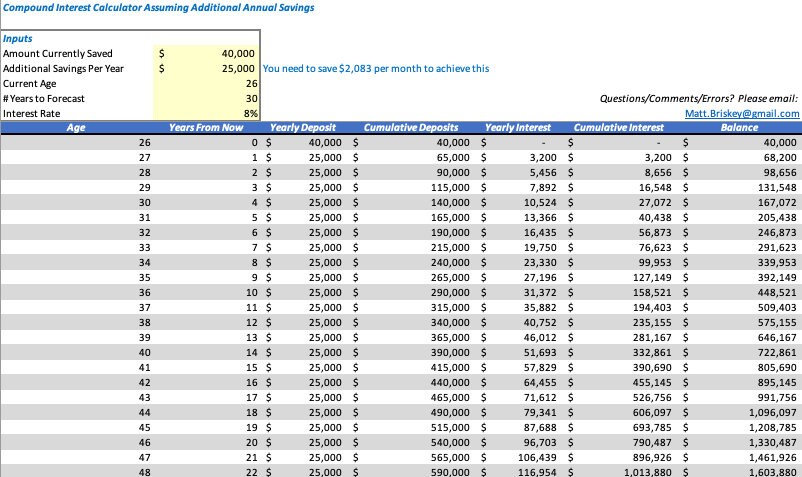Select cumulative deposits cell 515,000
This screenshot has width=802, height=477.
450,427
